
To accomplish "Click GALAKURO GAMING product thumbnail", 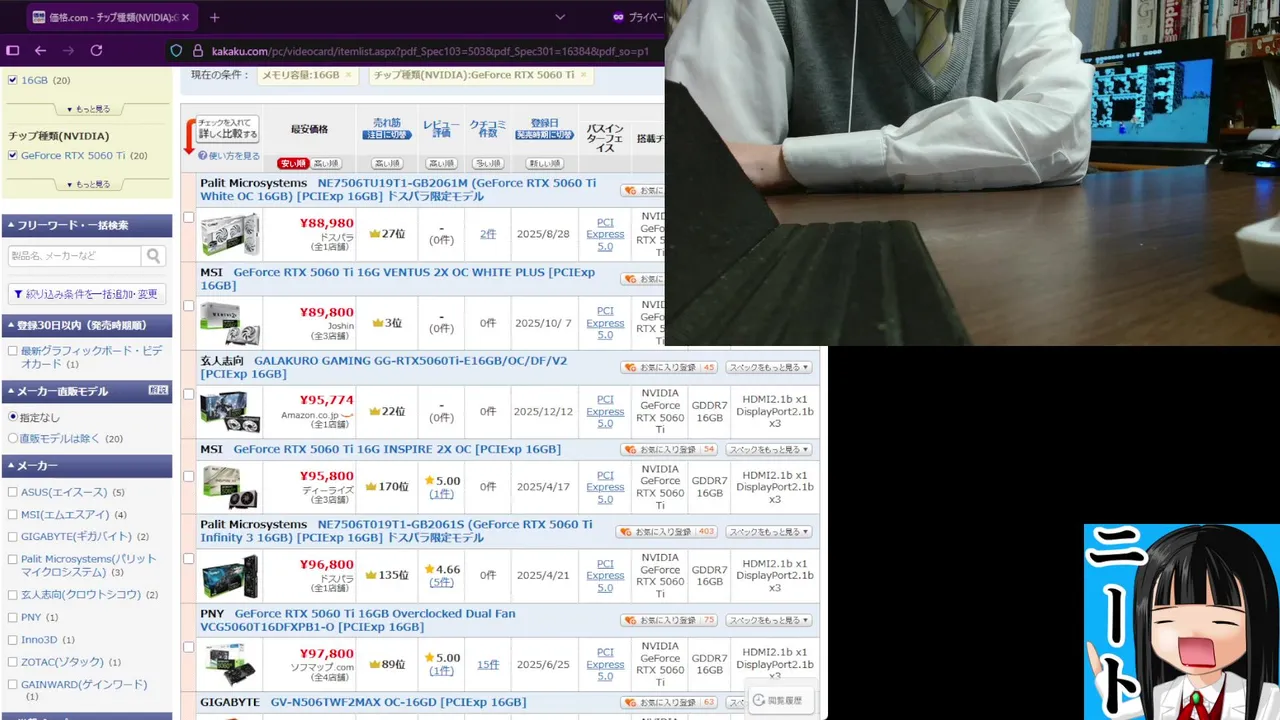I will 230,412.
